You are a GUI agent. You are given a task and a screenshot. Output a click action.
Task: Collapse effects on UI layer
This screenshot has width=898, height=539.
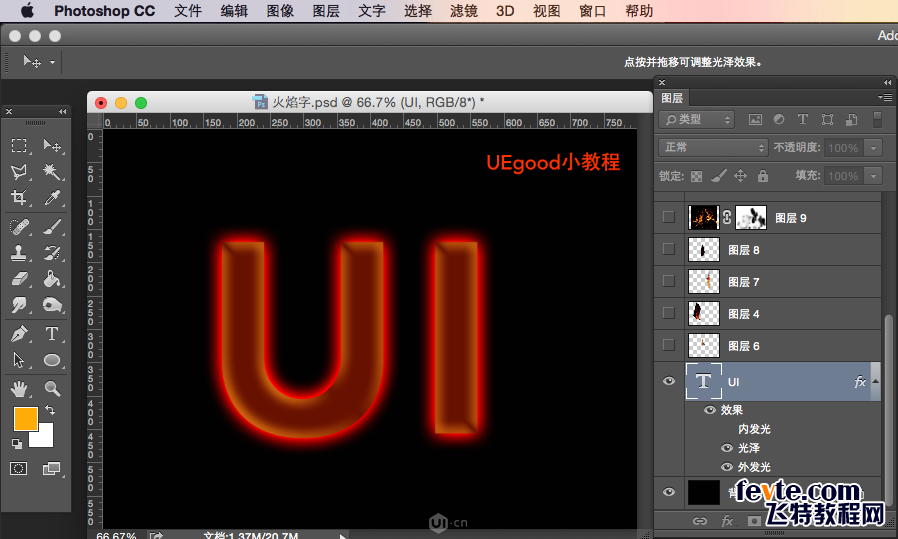pos(875,381)
